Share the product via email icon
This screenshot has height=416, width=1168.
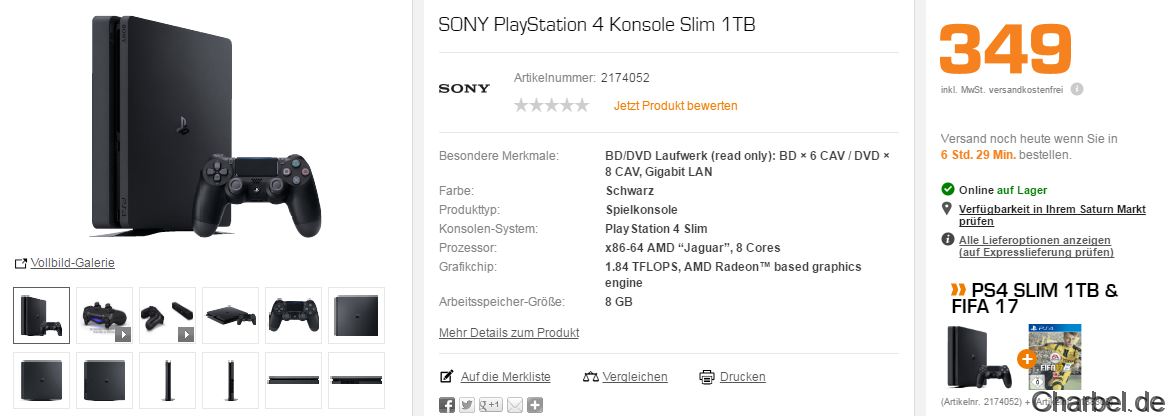coord(514,405)
